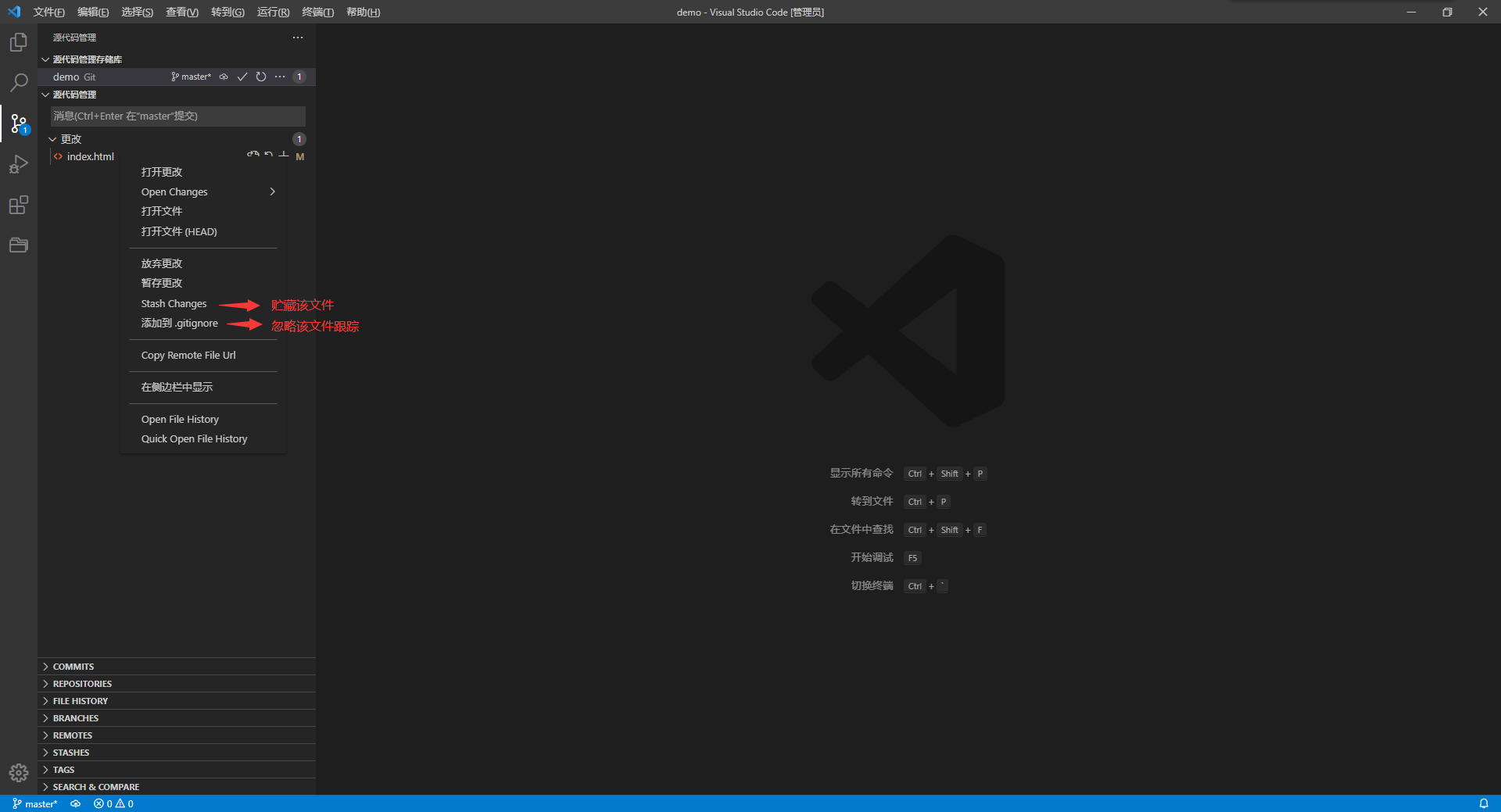
Task: Choose Stash Changes in context menu
Action: pos(203,303)
